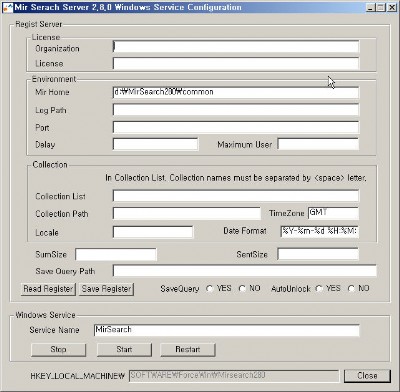Click the License input field
This screenshot has height=392, width=400.
pyautogui.click(x=236, y=63)
